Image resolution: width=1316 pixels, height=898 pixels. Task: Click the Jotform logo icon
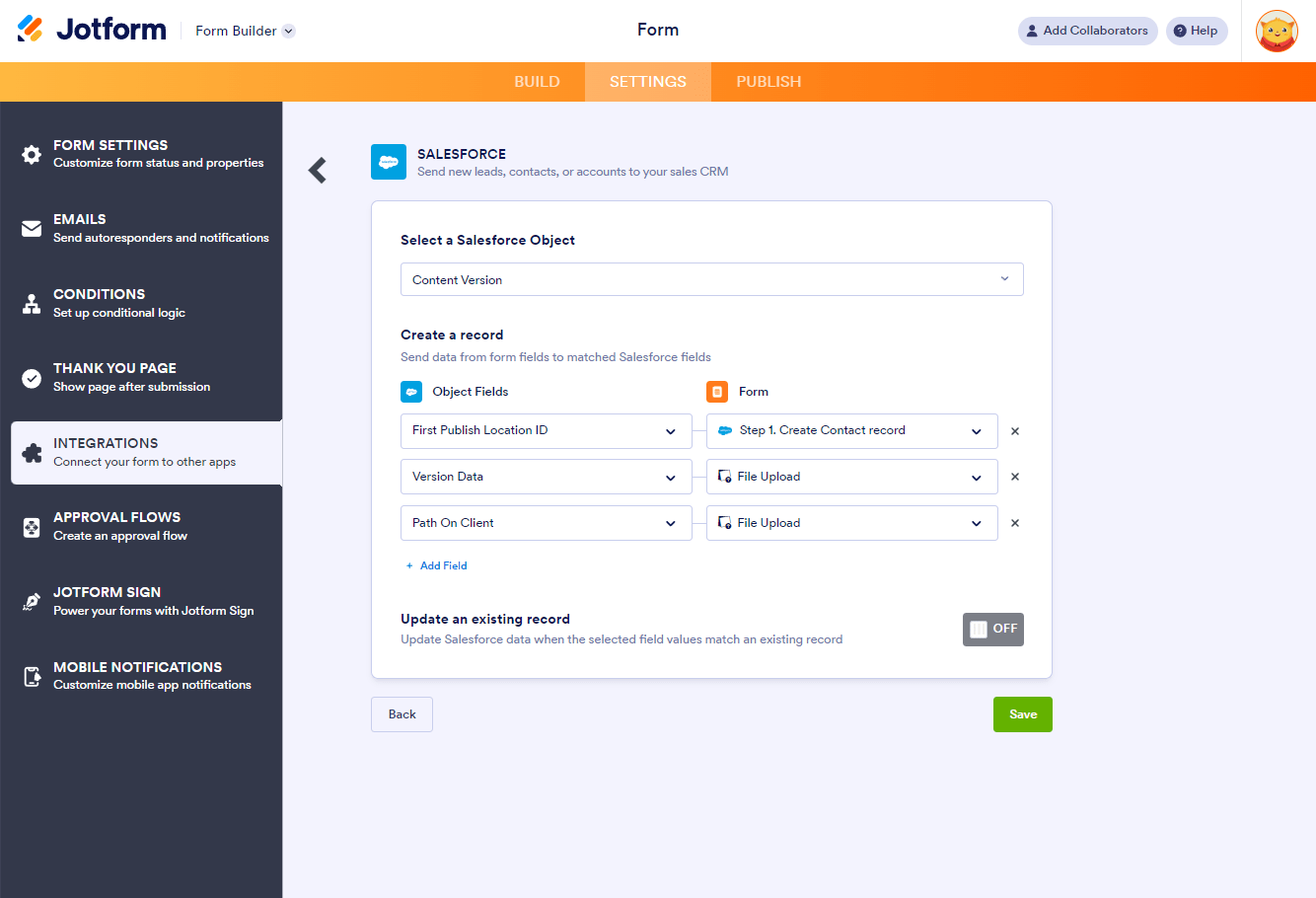tap(31, 30)
